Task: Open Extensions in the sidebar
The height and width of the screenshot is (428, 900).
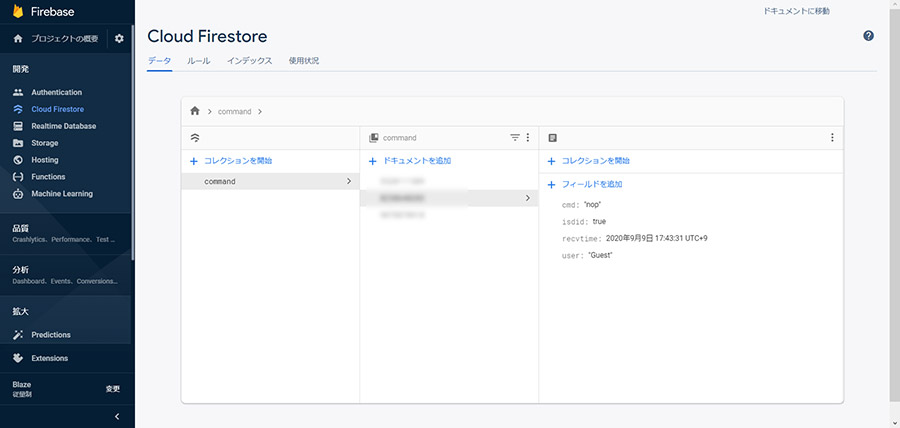Action: [x=49, y=358]
